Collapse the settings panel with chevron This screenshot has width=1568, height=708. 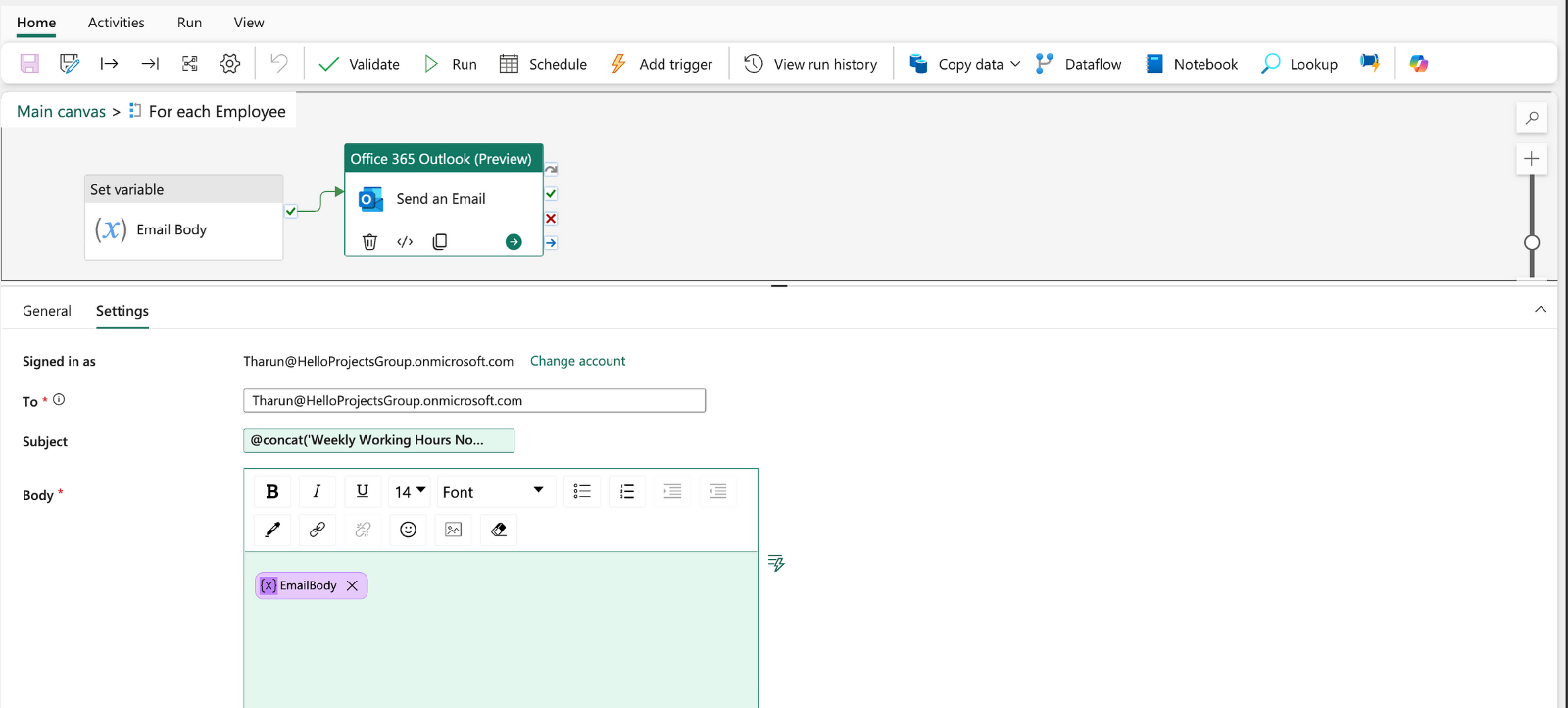pos(1541,309)
